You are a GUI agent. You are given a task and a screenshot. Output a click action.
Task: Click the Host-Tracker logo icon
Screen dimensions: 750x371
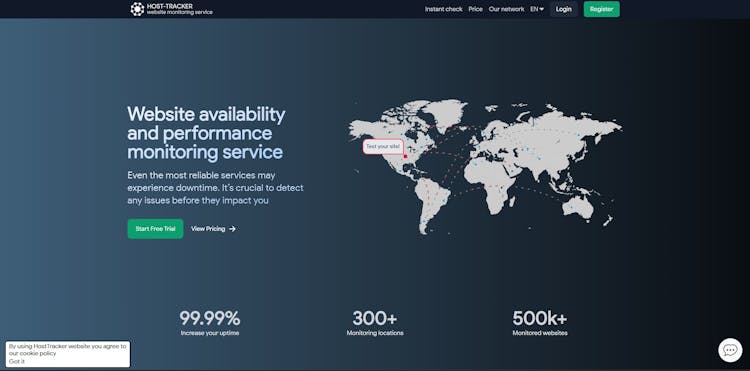click(137, 9)
